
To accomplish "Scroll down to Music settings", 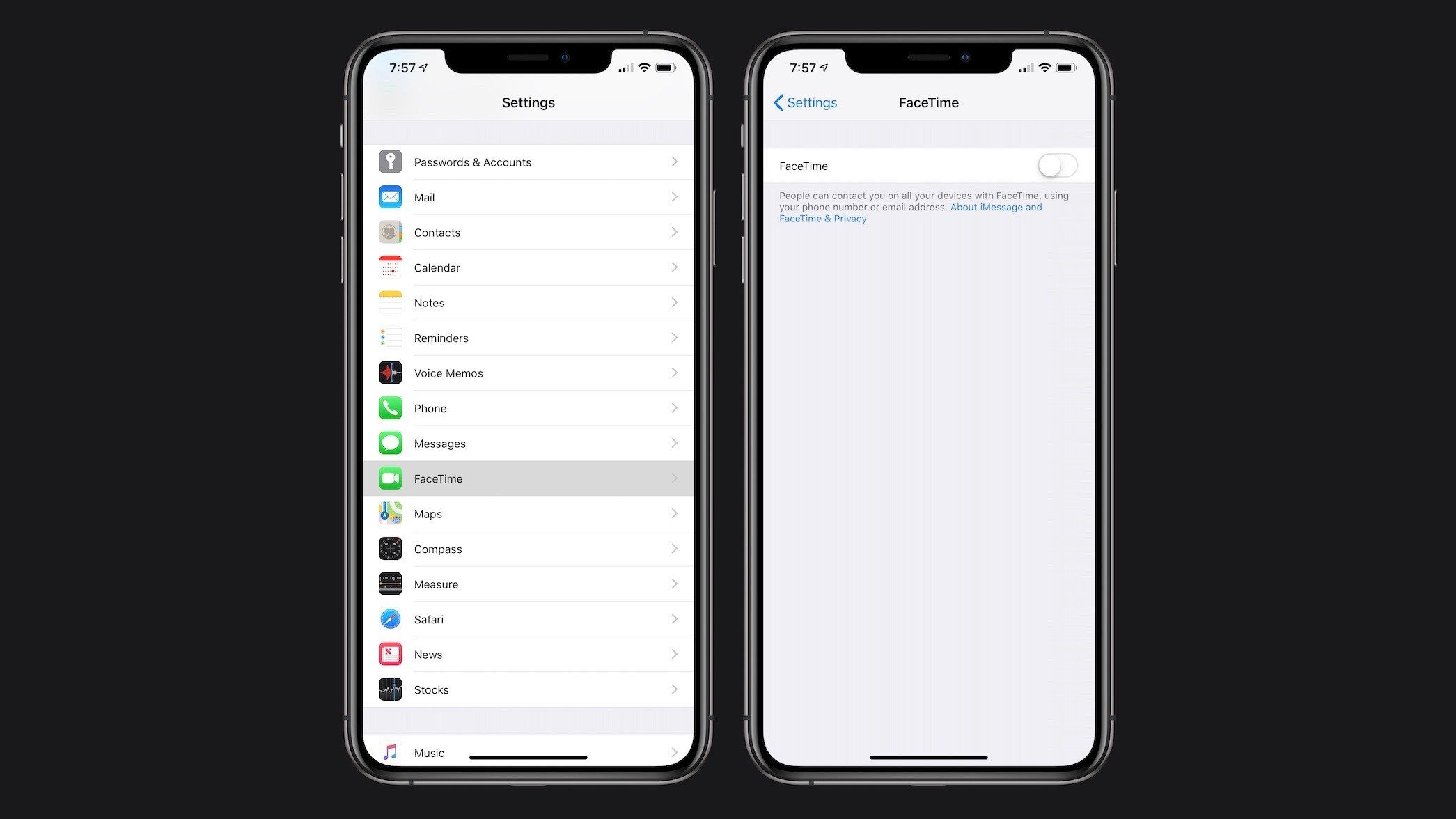I will [527, 752].
